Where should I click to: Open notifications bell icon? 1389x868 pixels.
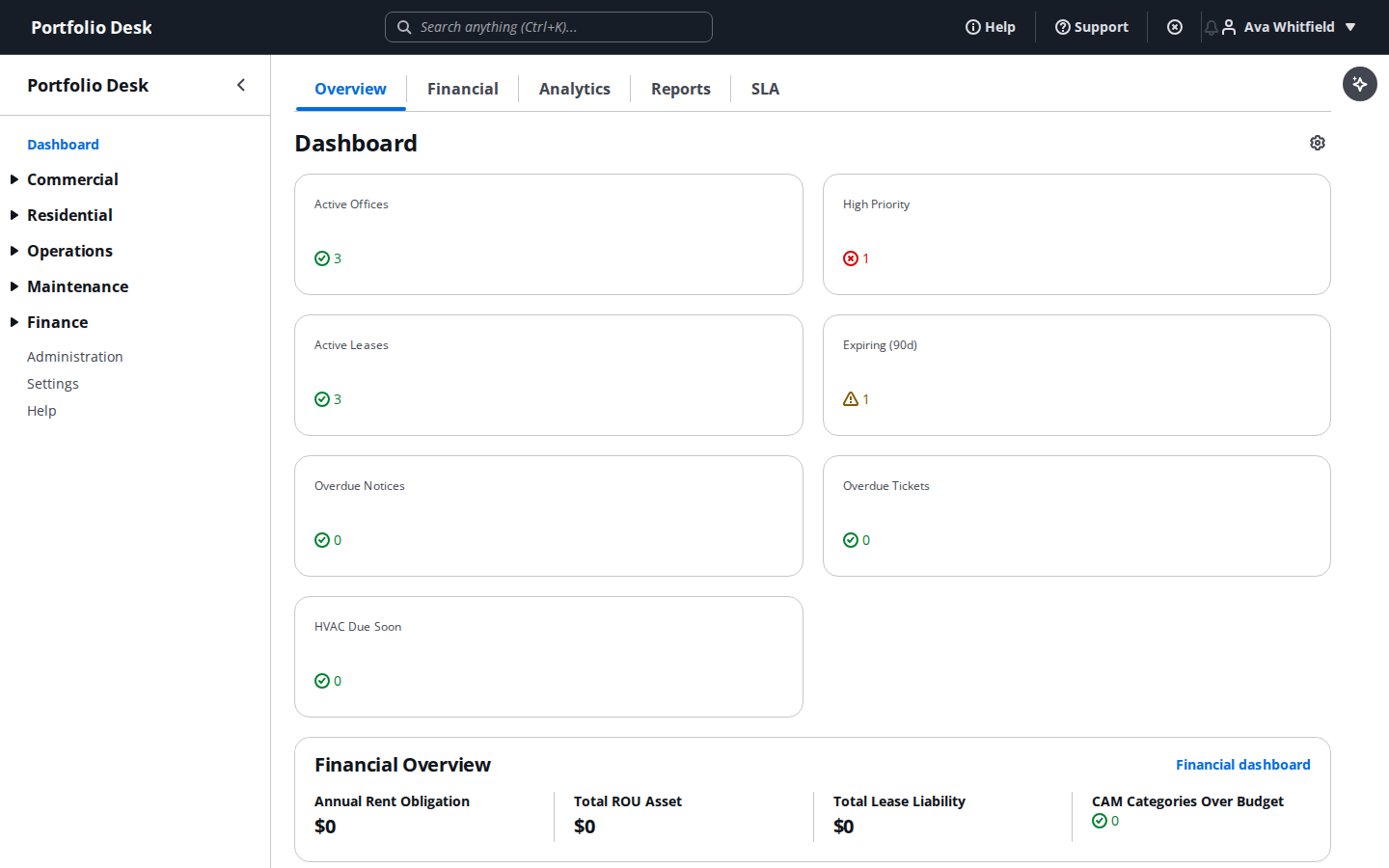pyautogui.click(x=1212, y=27)
